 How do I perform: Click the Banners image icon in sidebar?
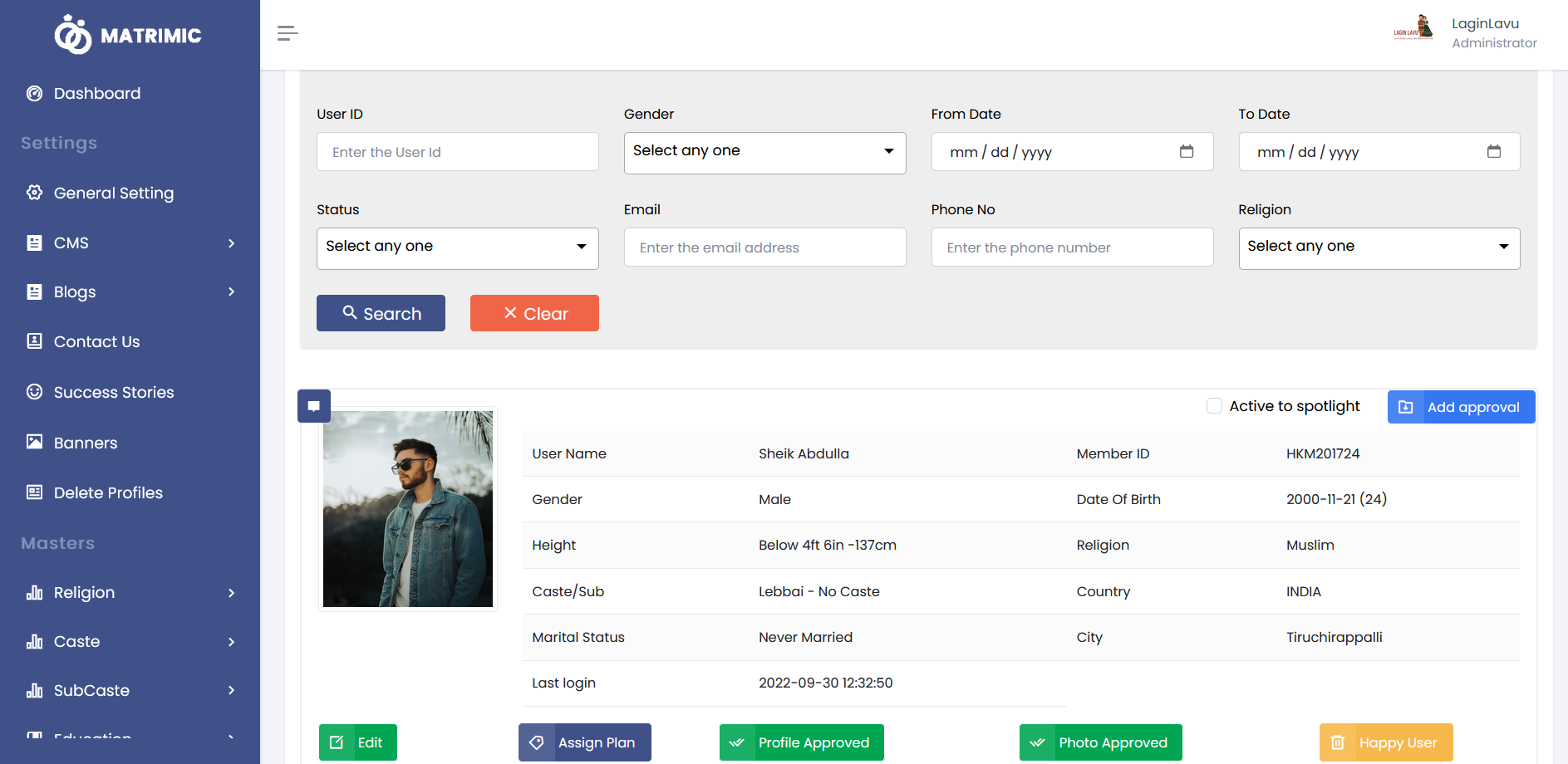[x=34, y=443]
